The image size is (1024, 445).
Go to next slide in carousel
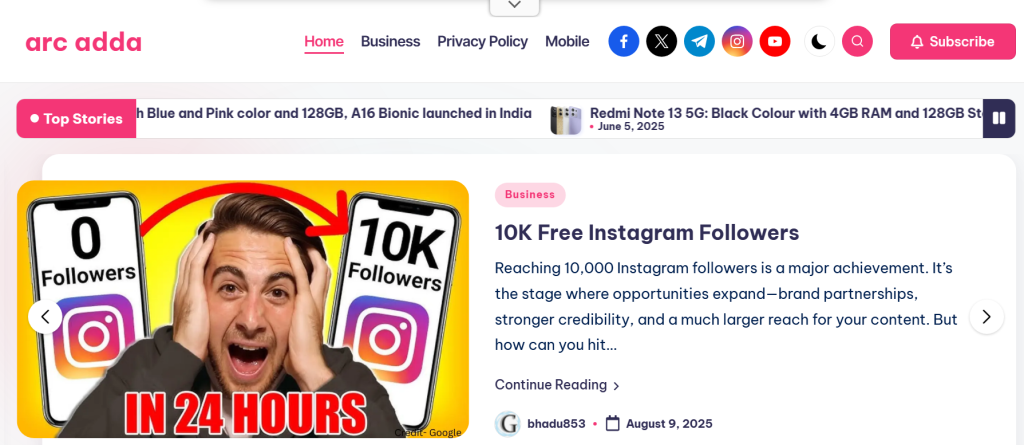[x=987, y=317]
